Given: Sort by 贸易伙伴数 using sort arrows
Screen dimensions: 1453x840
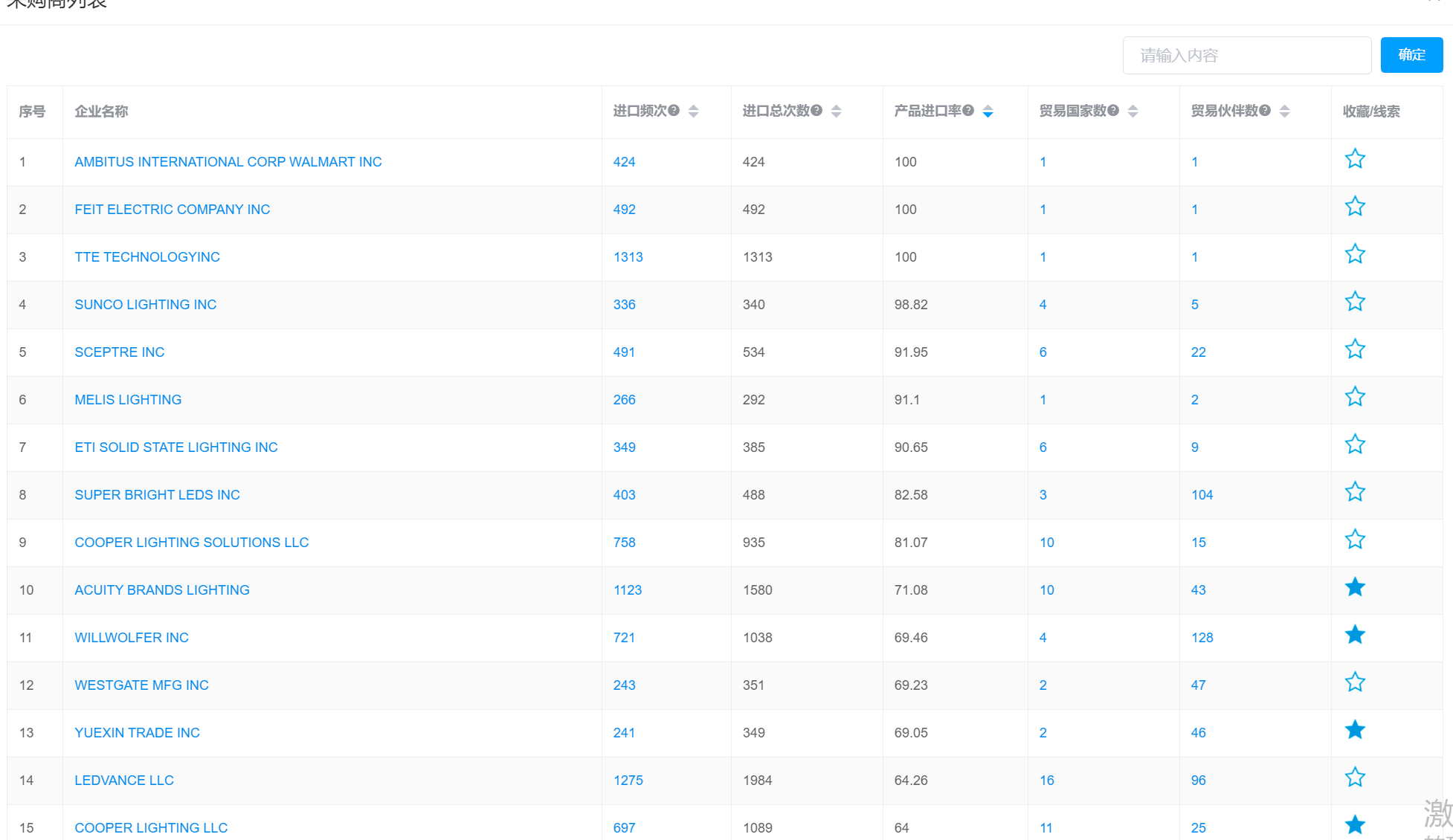Looking at the screenshot, I should point(1285,112).
